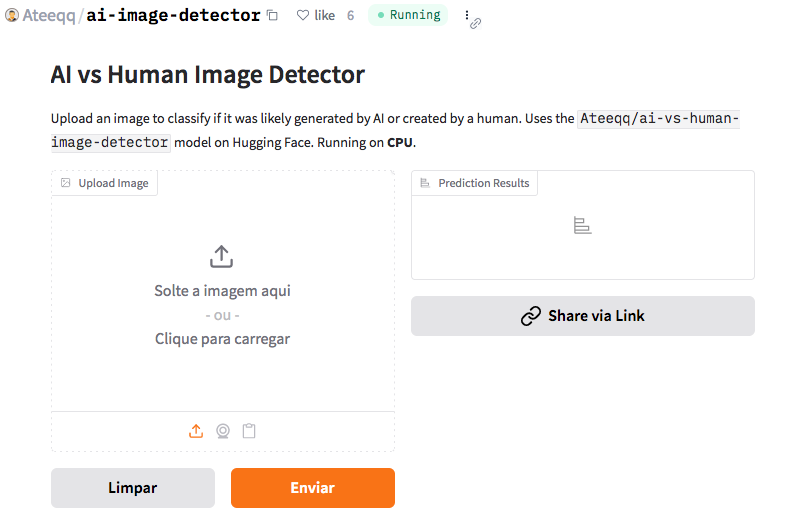
Task: Copy the Space name with copy icon
Action: point(273,16)
